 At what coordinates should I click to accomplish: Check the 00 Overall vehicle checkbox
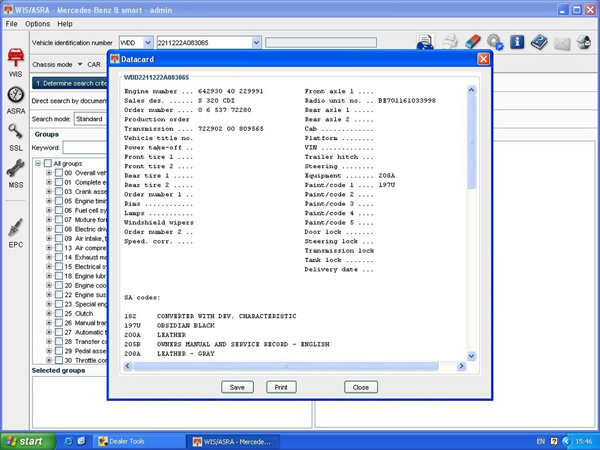[59, 173]
